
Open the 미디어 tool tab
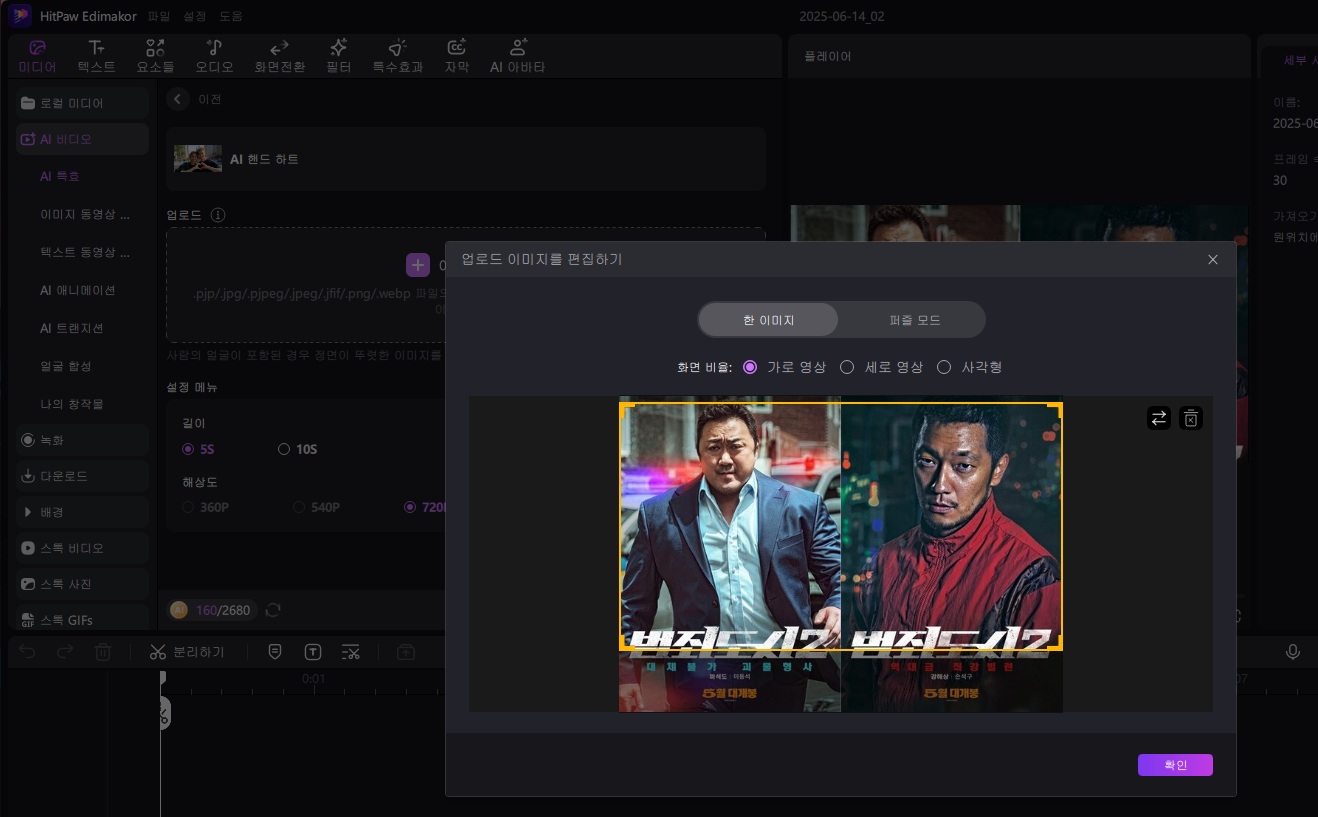point(37,57)
